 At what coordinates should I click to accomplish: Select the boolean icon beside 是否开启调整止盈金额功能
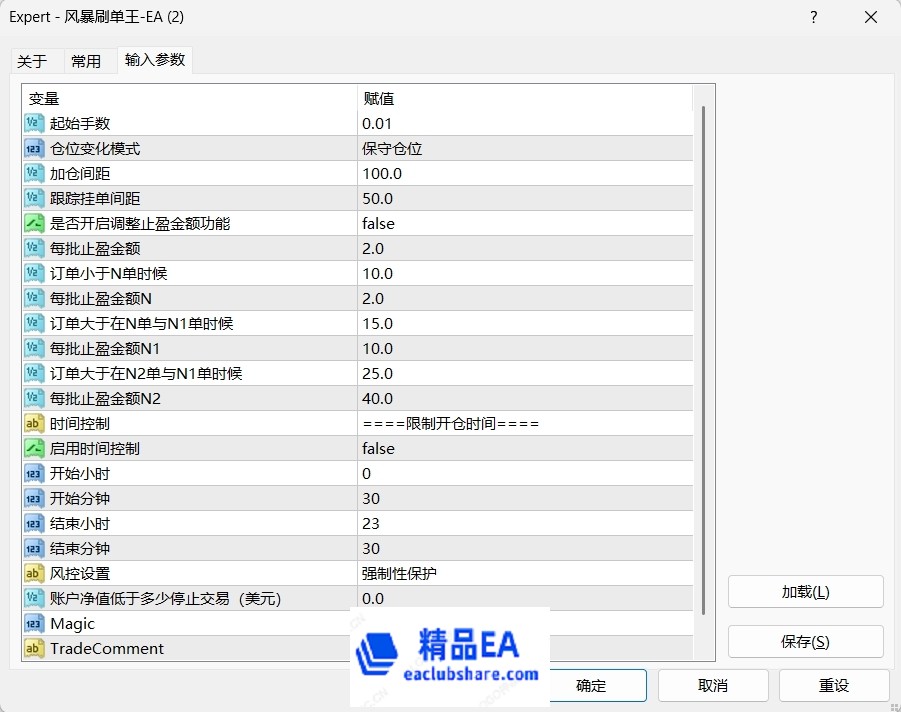tap(34, 224)
